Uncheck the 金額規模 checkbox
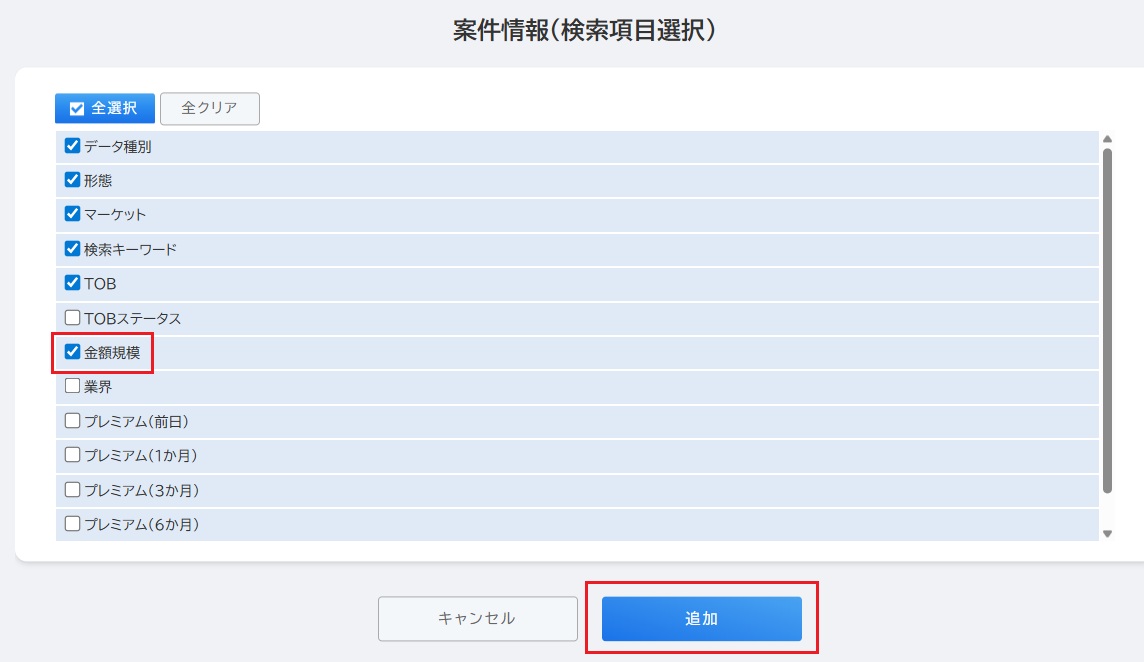1144x662 pixels. tap(72, 352)
